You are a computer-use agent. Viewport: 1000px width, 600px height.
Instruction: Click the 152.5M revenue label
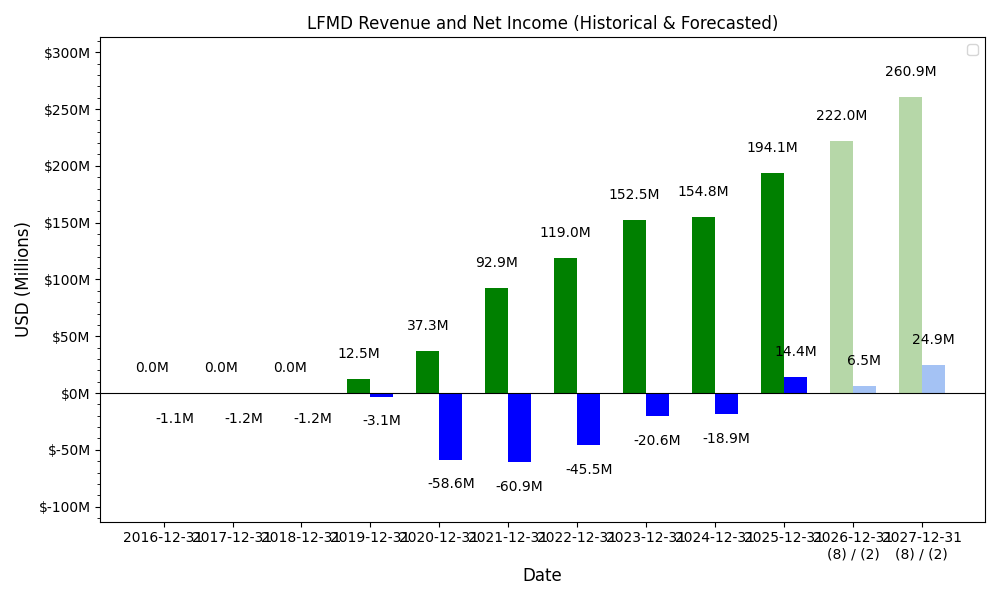[x=634, y=194]
